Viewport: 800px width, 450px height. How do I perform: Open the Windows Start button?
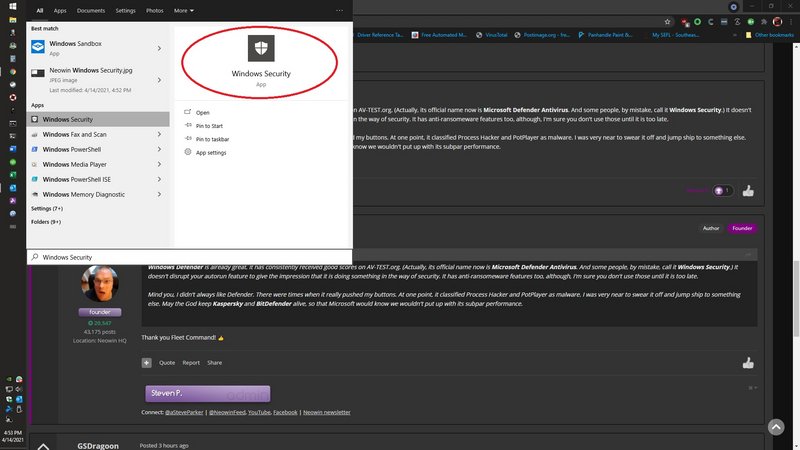click(x=13, y=6)
